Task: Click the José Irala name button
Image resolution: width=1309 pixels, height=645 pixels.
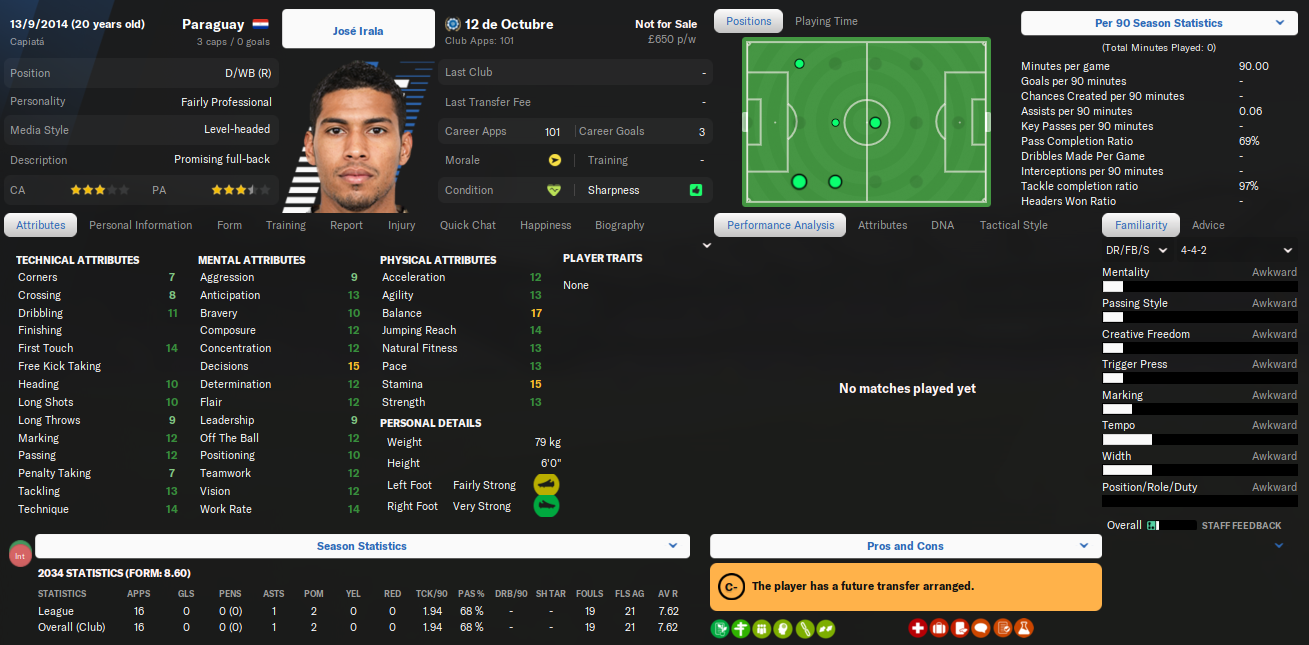Action: point(358,30)
